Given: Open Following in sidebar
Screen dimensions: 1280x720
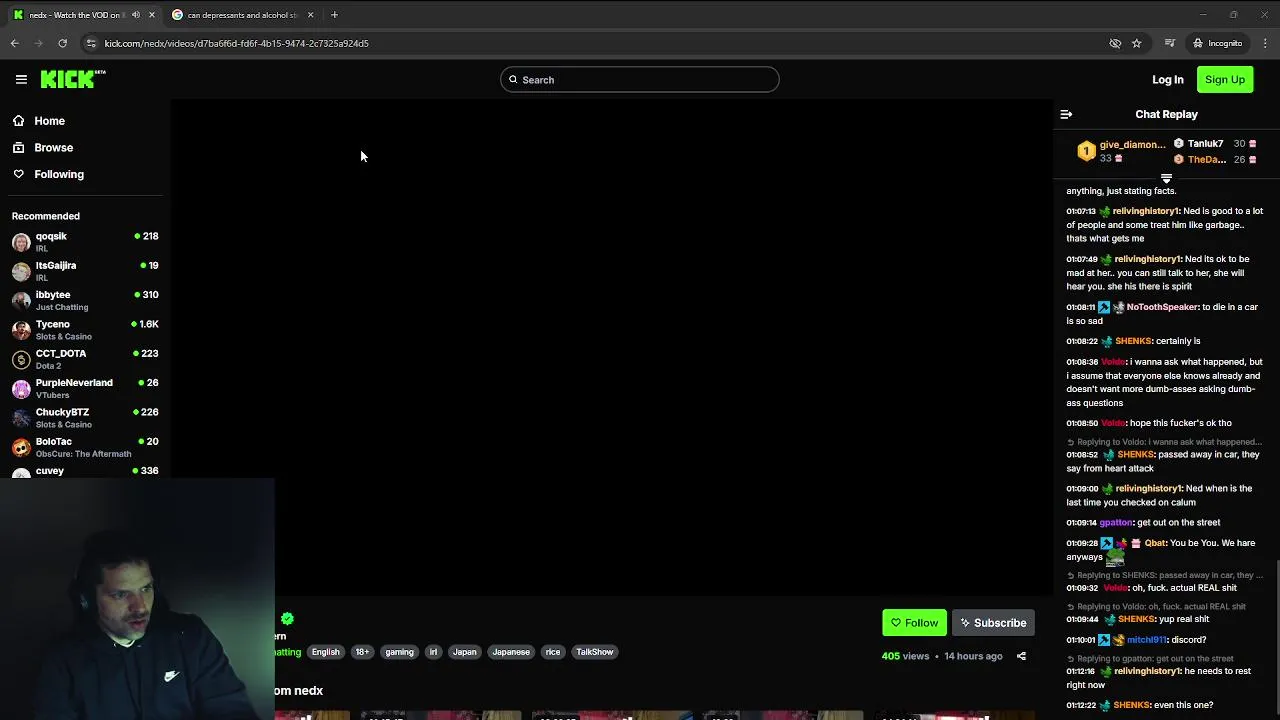Looking at the screenshot, I should 59,174.
